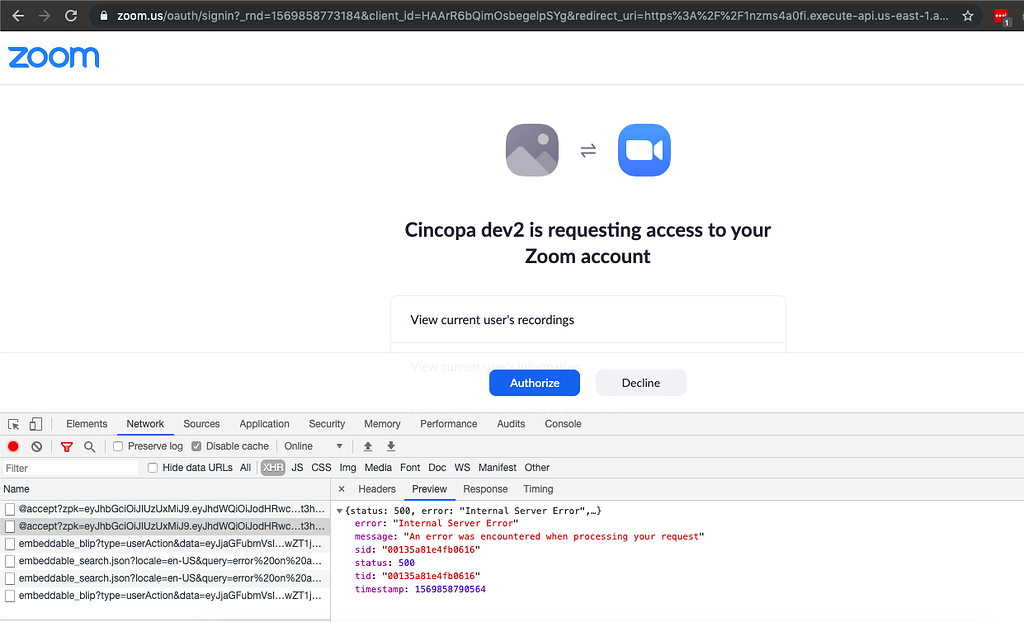Click the Authorize button

click(534, 382)
